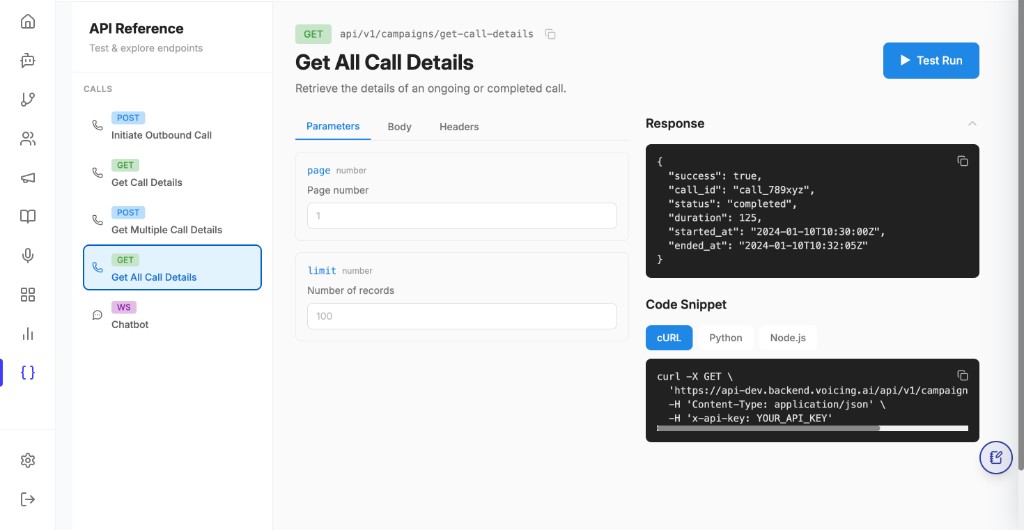This screenshot has width=1024, height=530.
Task: Open the users contacts icon in sidebar
Action: (27, 138)
